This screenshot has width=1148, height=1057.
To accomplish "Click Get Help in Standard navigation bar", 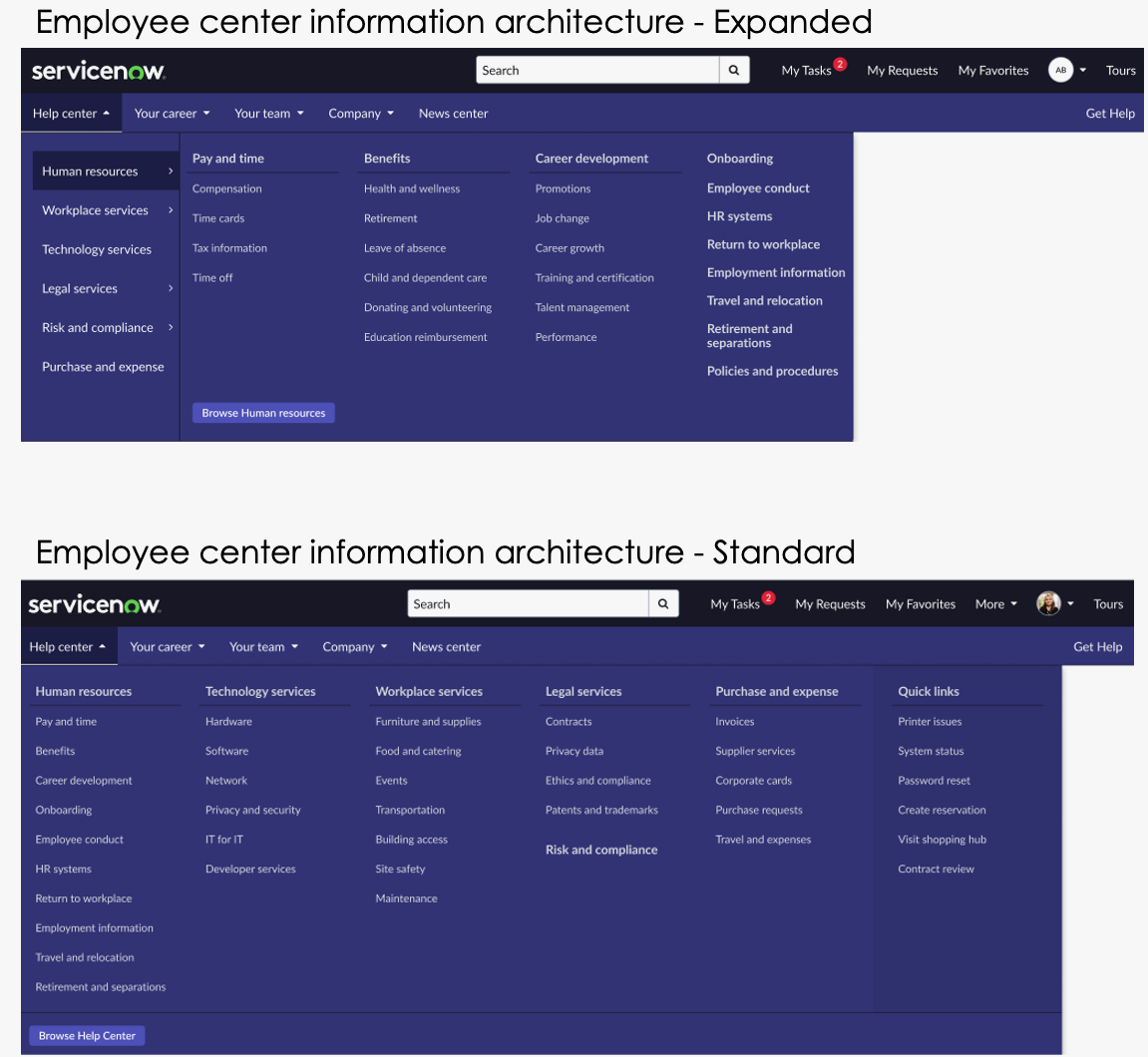I will pos(1097,647).
